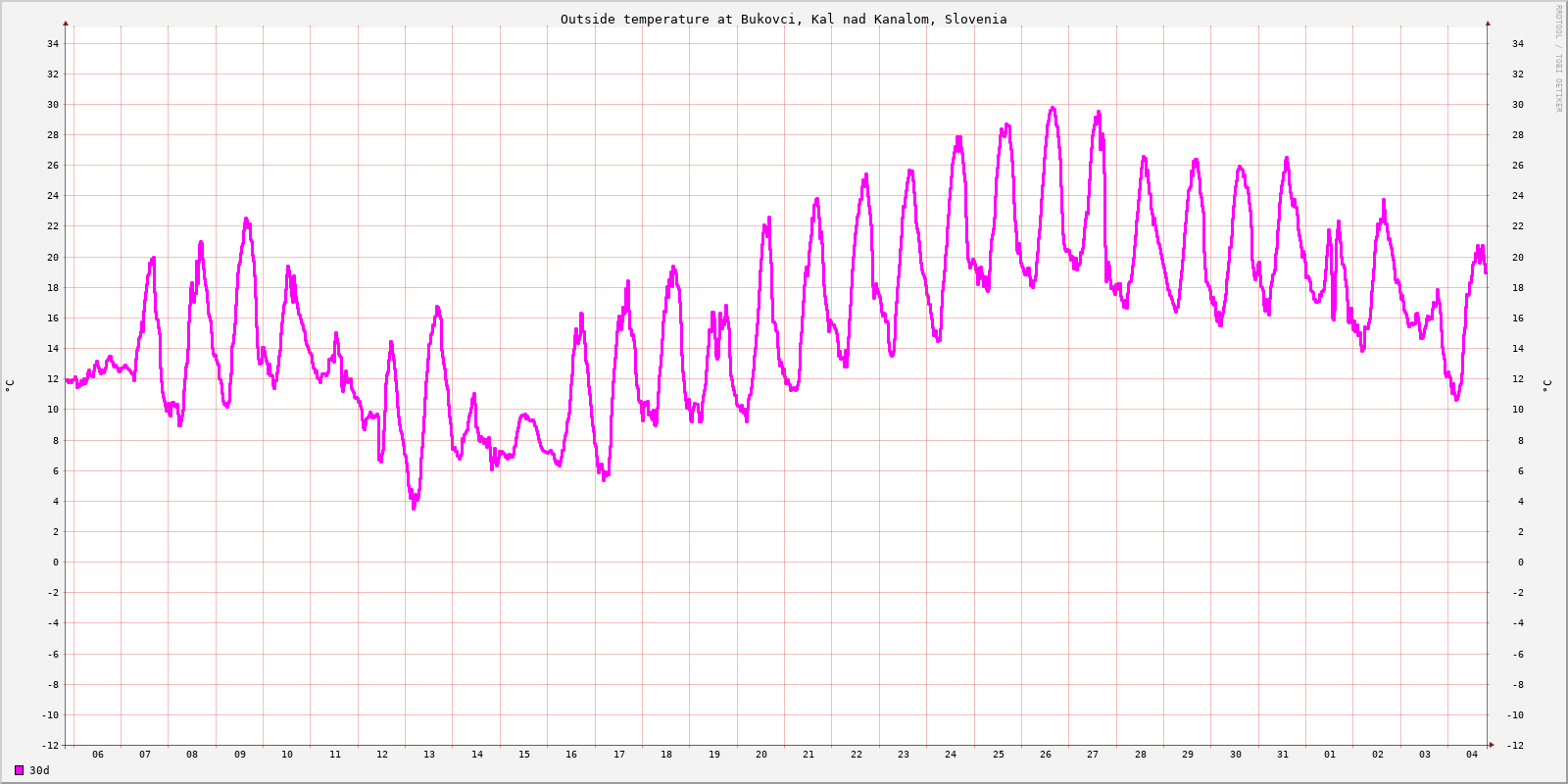
Task: Select date label 15 on the x-axis
Action: [x=524, y=755]
